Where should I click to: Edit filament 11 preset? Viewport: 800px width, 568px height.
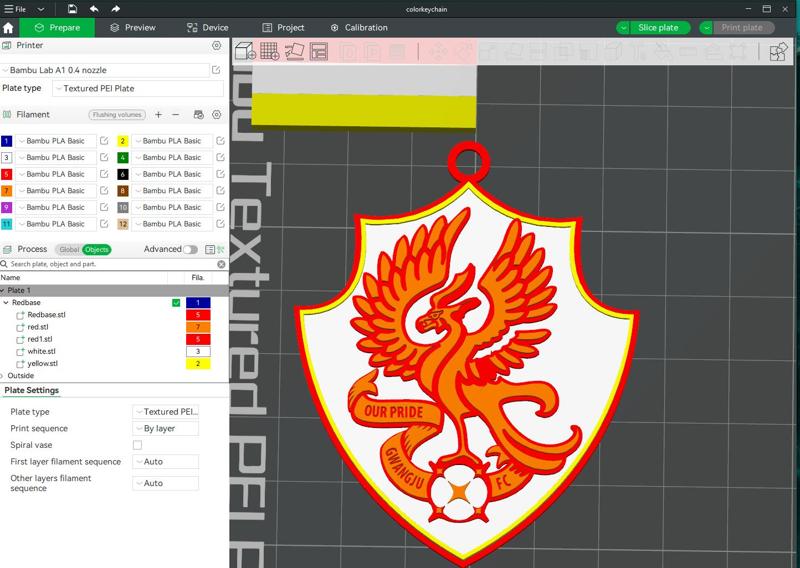pos(104,224)
